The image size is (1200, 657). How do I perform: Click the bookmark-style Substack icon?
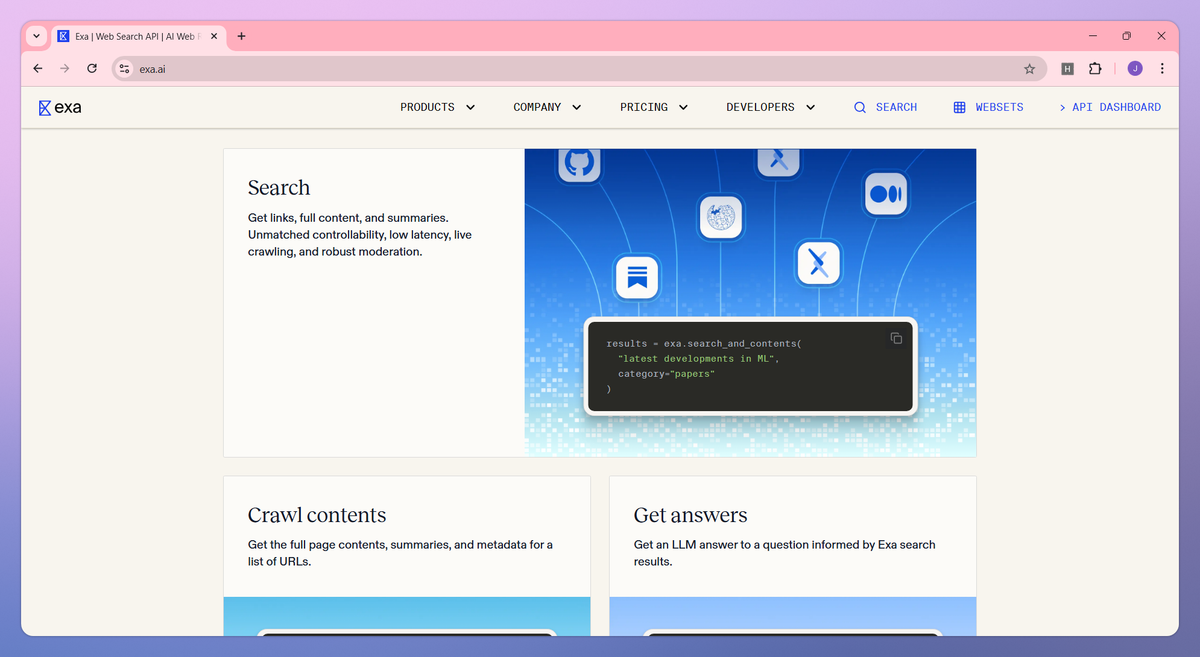click(636, 277)
